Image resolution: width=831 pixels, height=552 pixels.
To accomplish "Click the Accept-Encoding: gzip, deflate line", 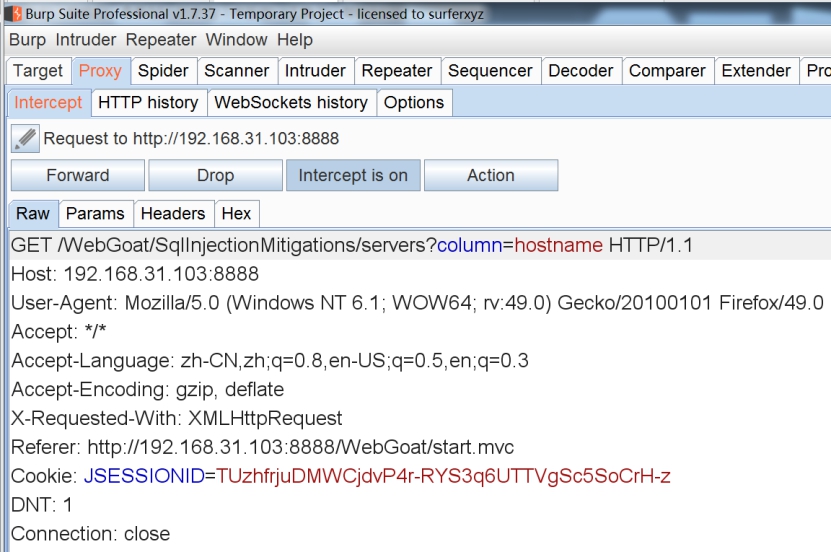I will 147,389.
